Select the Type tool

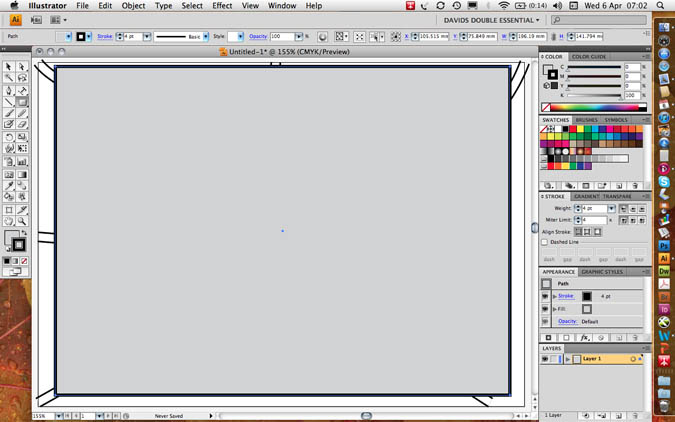click(x=22, y=90)
